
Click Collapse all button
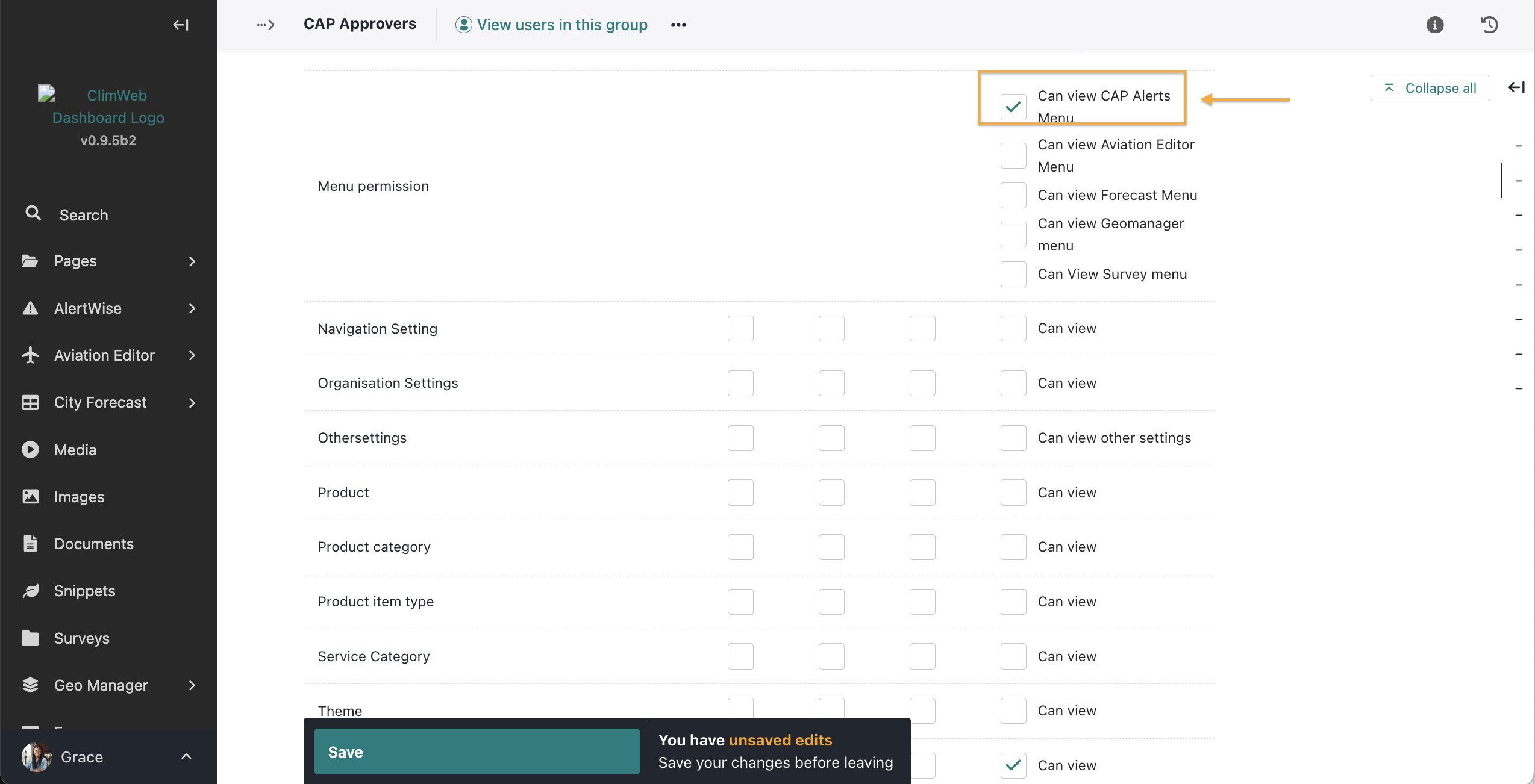click(x=1430, y=88)
